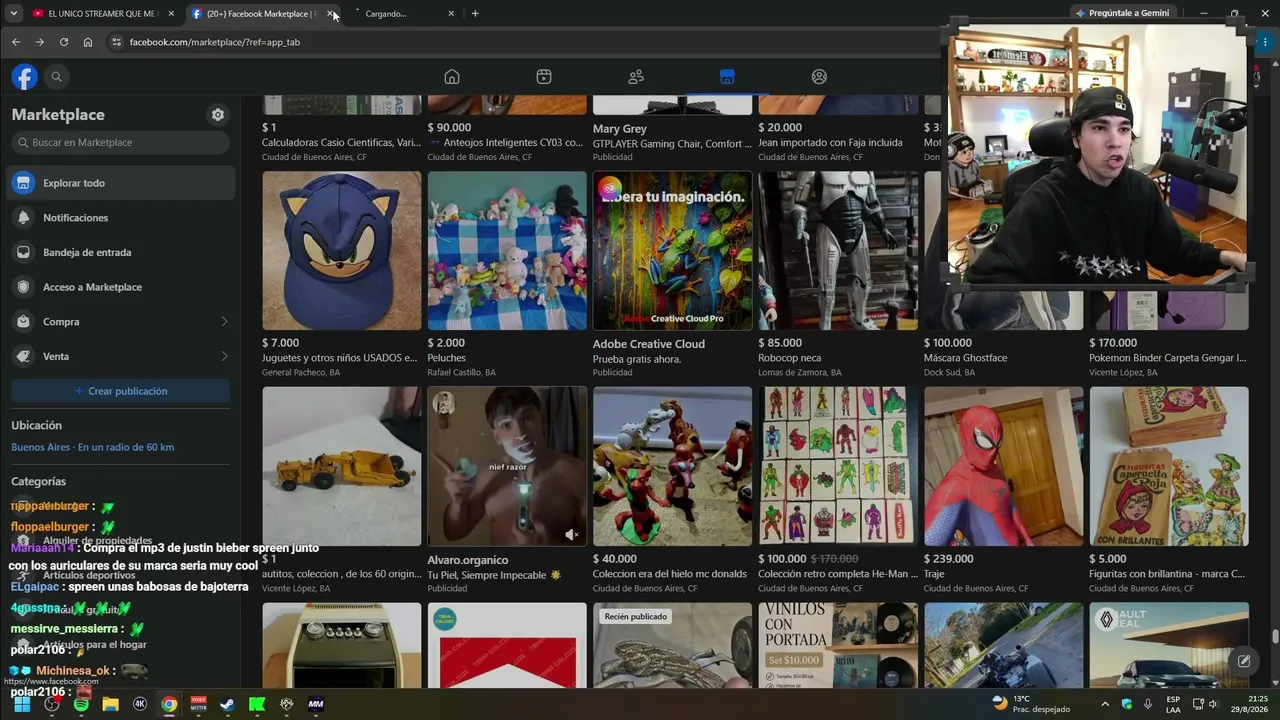Open the Windows Start menu

point(22,704)
